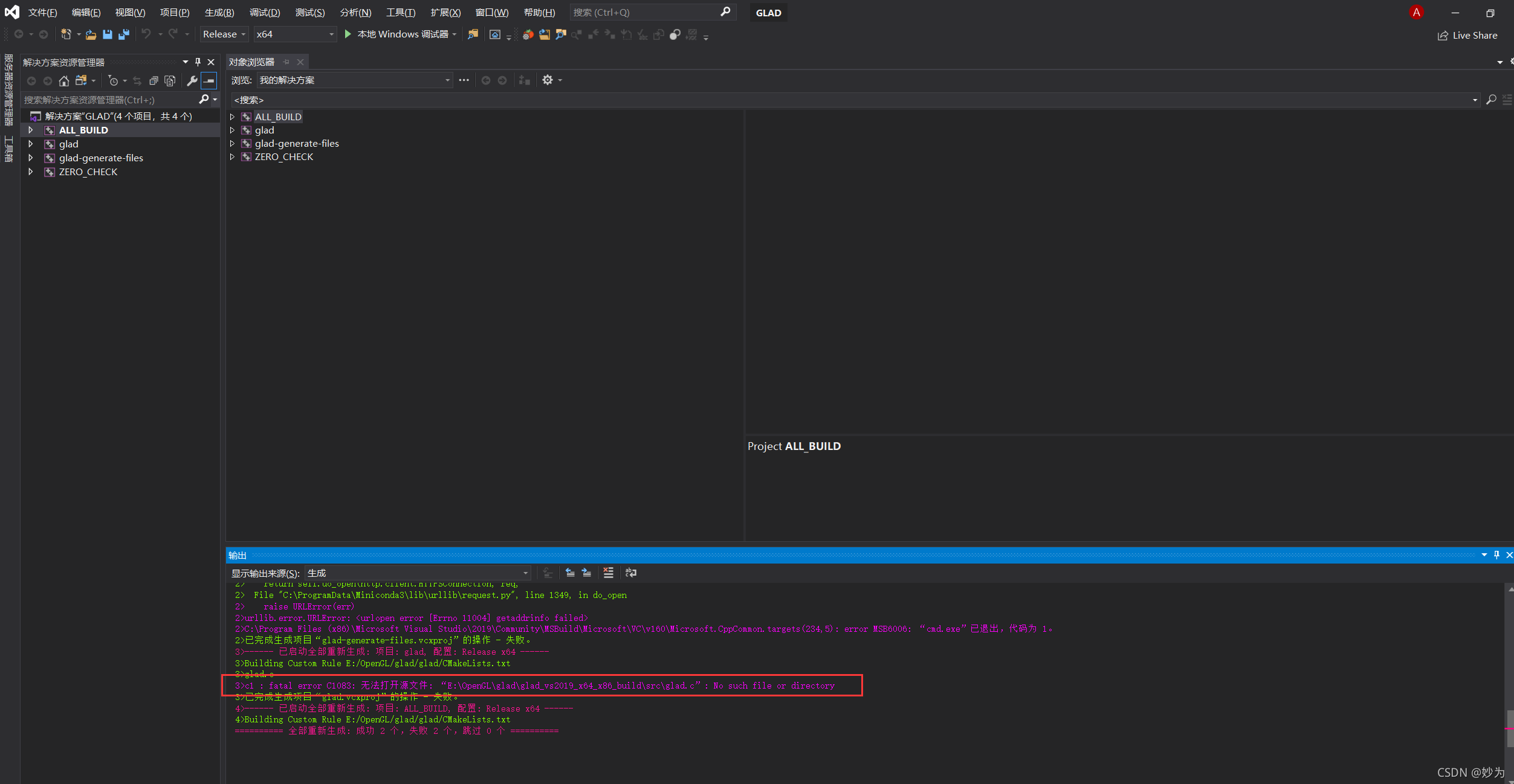Open the x64 platform dropdown
This screenshot has height=784, width=1514.
coord(294,34)
